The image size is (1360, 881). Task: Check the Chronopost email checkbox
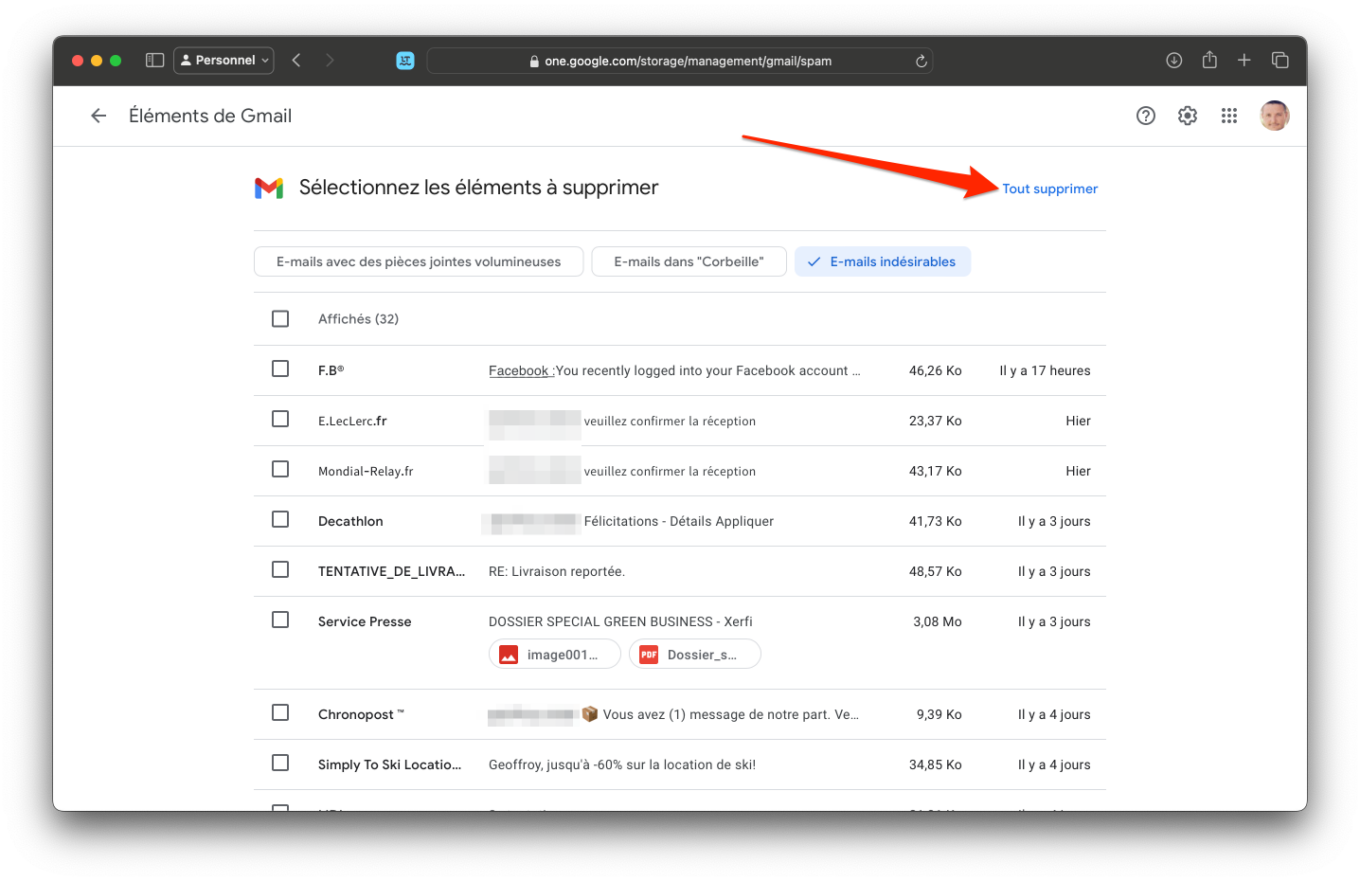coord(280,713)
